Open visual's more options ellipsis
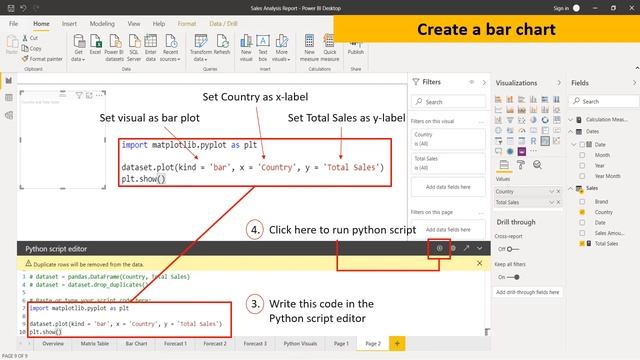This screenshot has height=360, width=640. click(99, 95)
